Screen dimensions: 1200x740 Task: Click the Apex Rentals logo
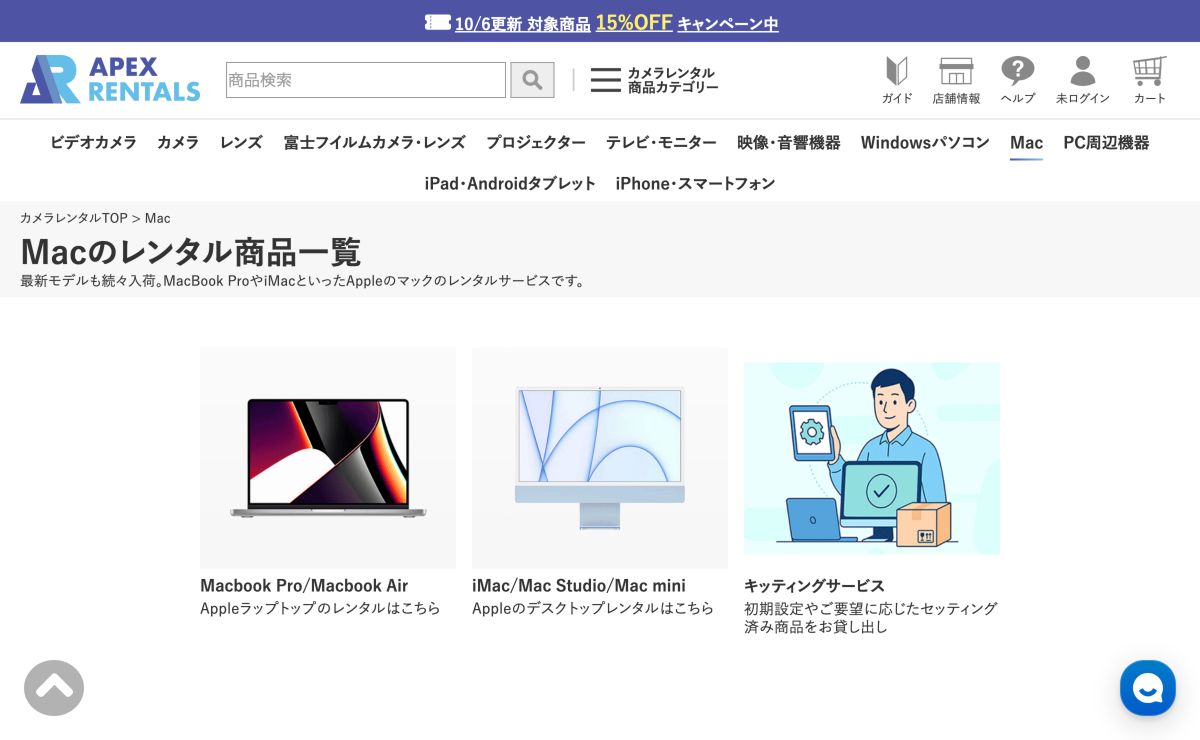(110, 79)
